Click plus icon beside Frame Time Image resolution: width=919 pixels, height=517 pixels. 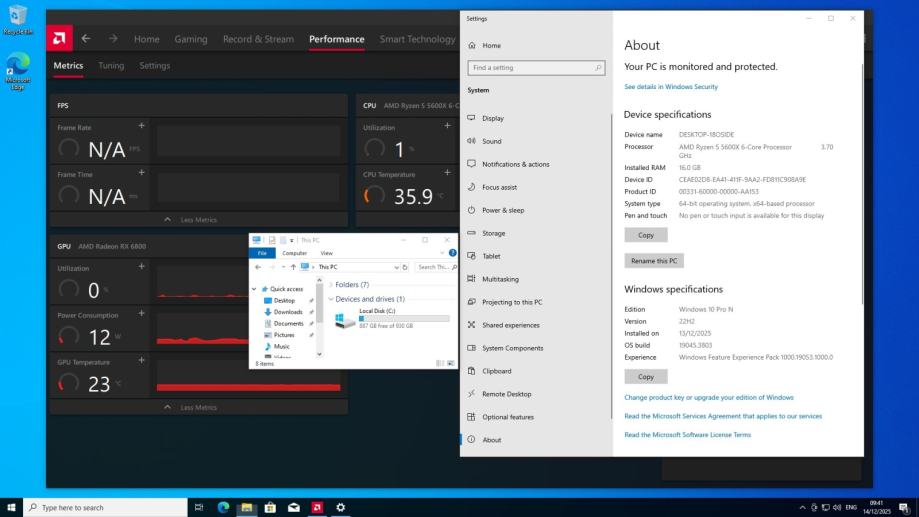(x=141, y=173)
